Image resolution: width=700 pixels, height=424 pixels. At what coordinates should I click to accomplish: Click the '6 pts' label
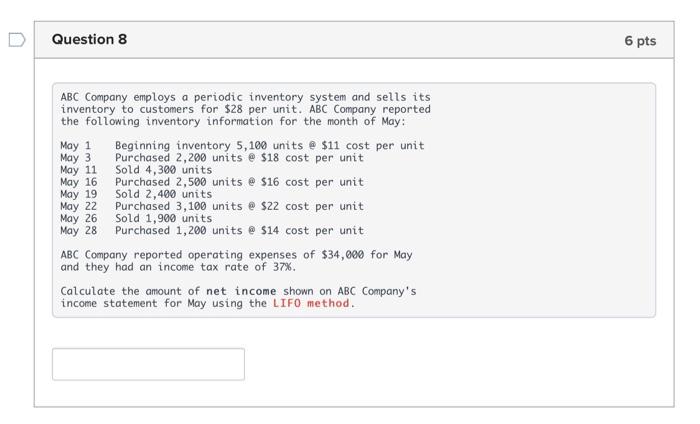[640, 41]
